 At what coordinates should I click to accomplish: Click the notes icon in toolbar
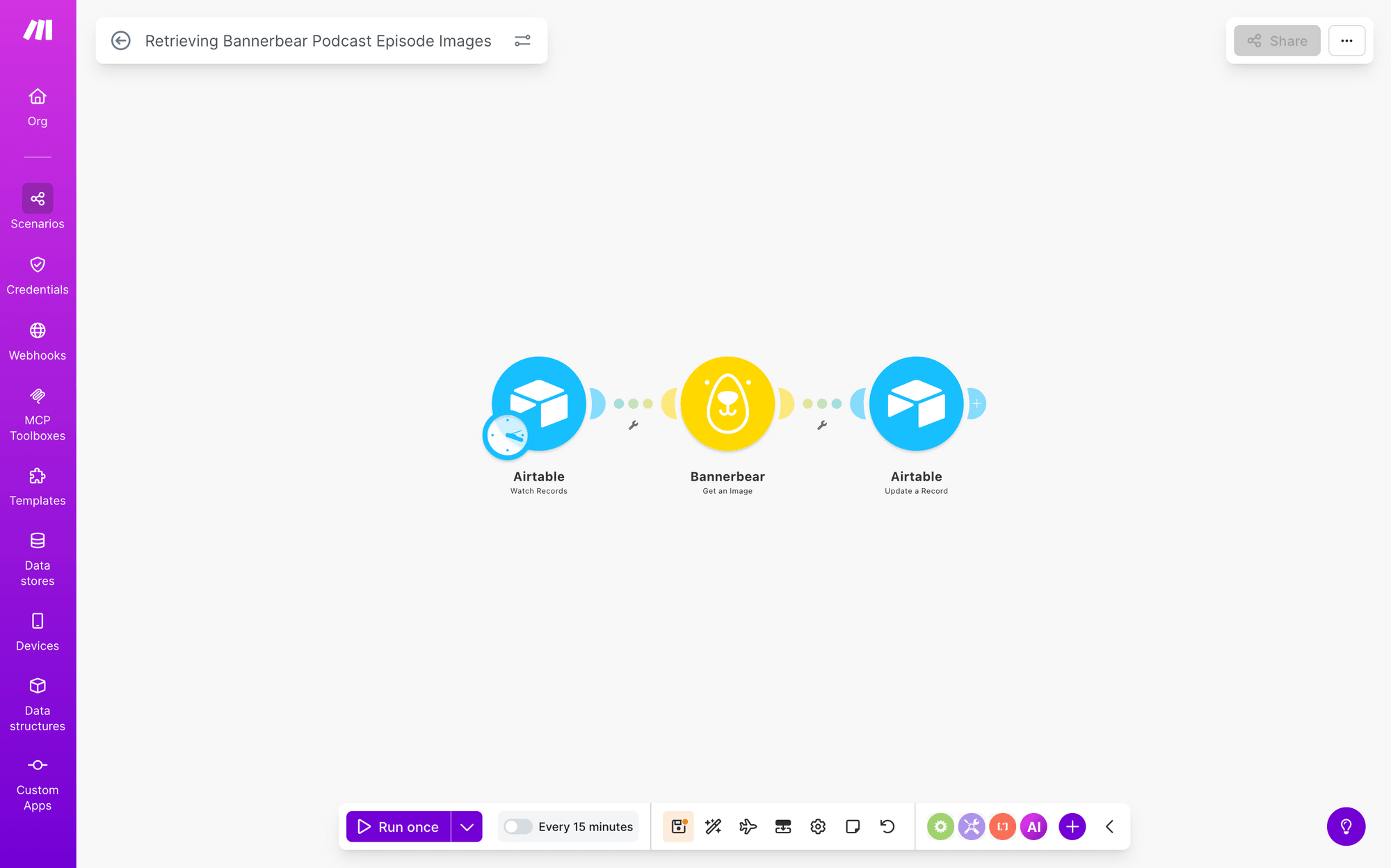coord(853,826)
